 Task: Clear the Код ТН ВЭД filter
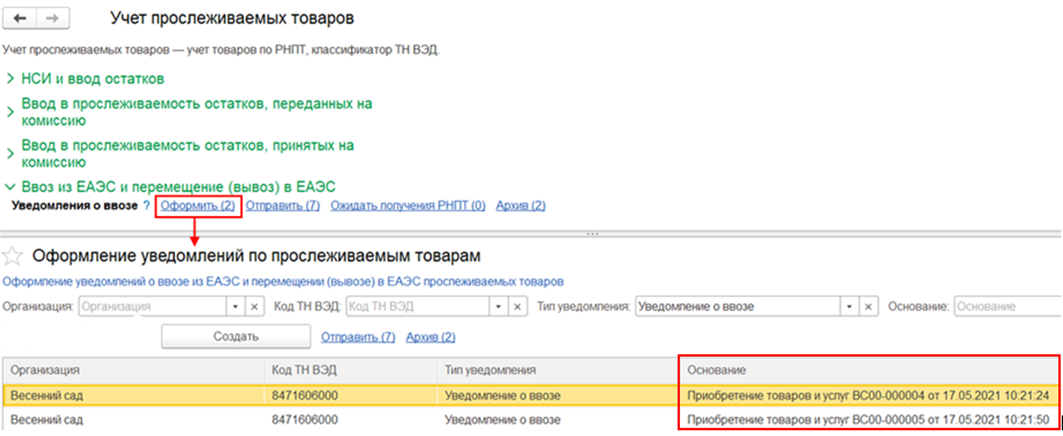(x=518, y=306)
